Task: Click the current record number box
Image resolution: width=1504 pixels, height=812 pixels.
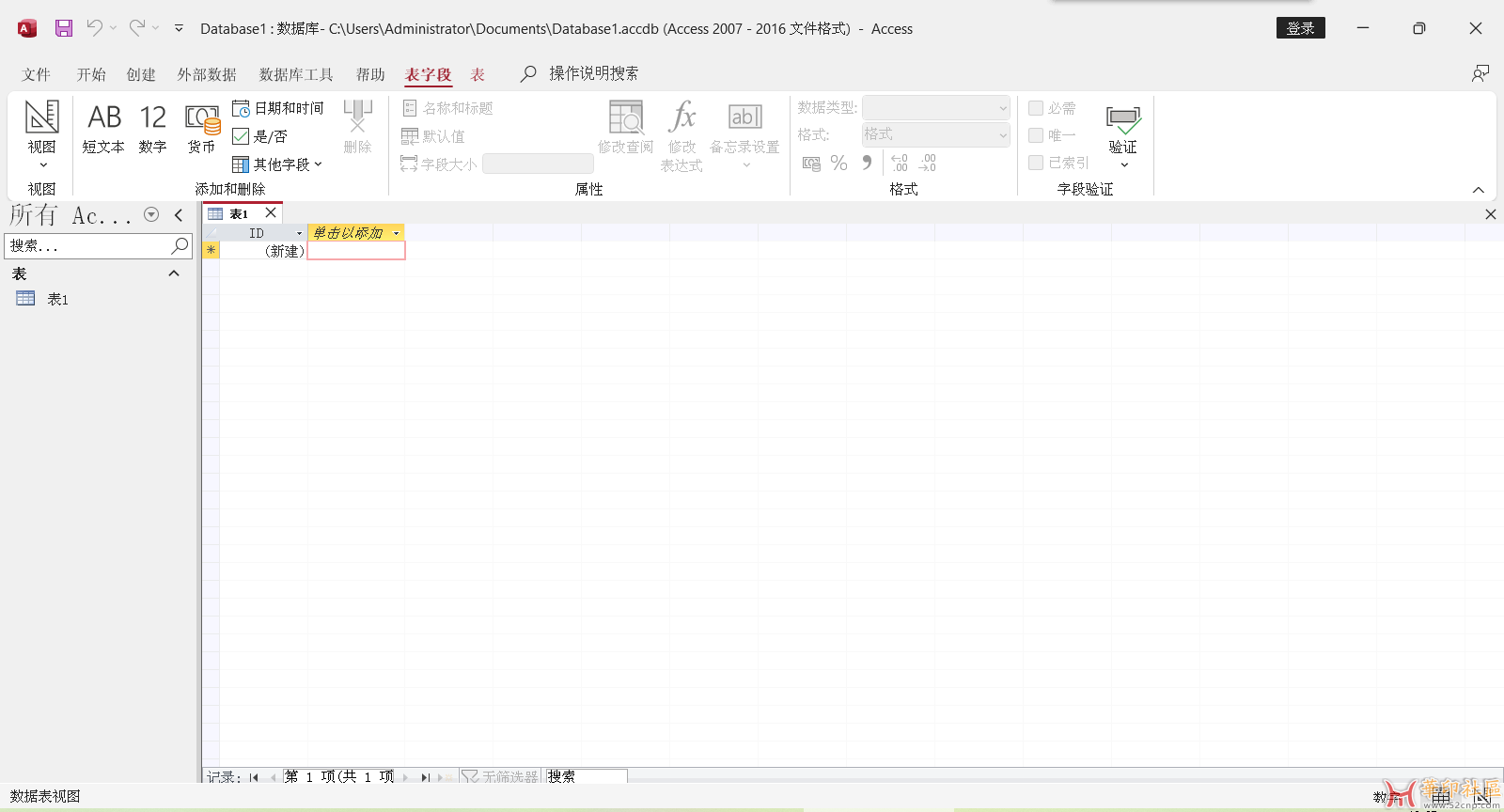Action: (339, 776)
